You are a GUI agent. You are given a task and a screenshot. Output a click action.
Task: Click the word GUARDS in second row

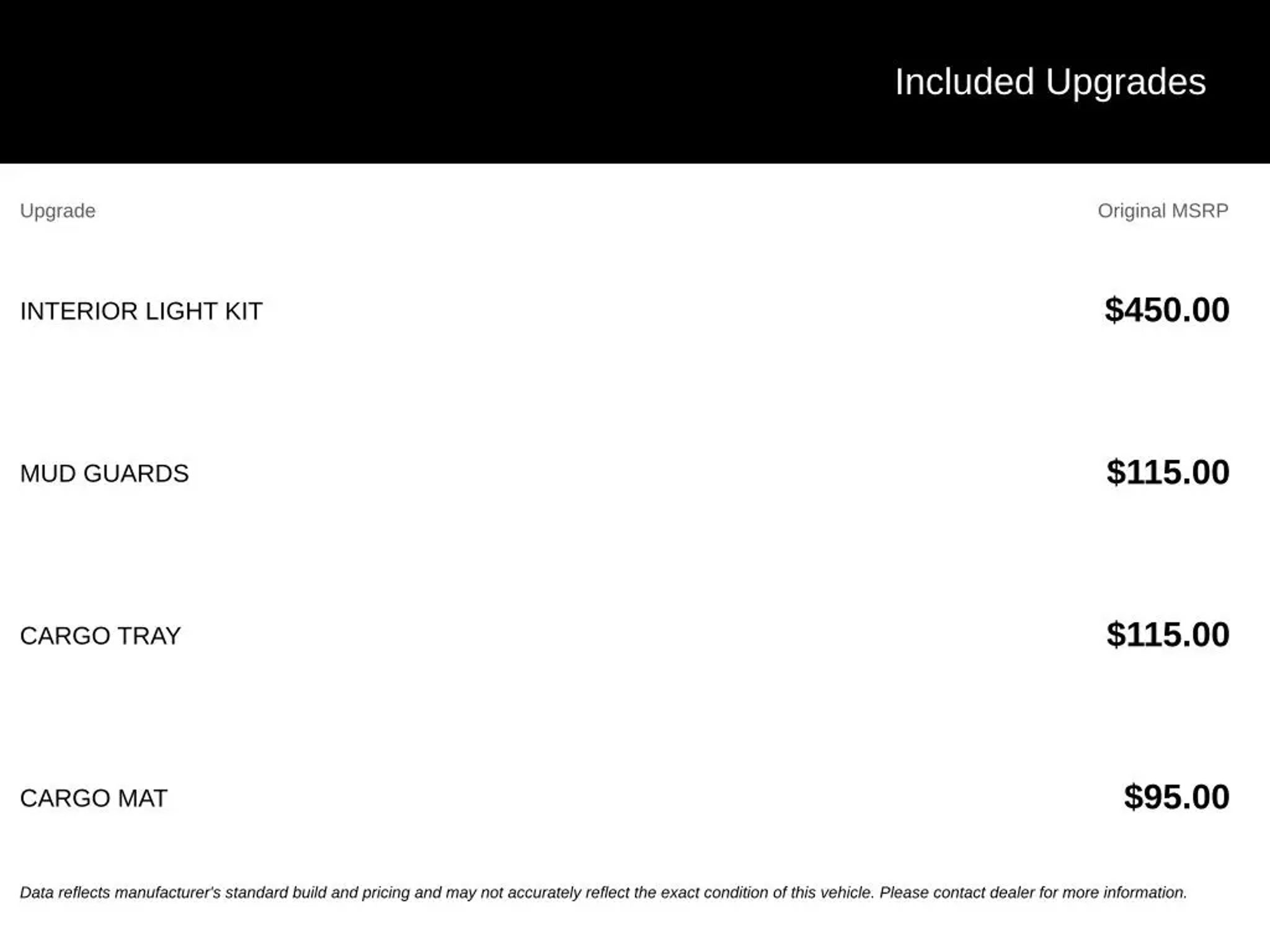click(136, 474)
